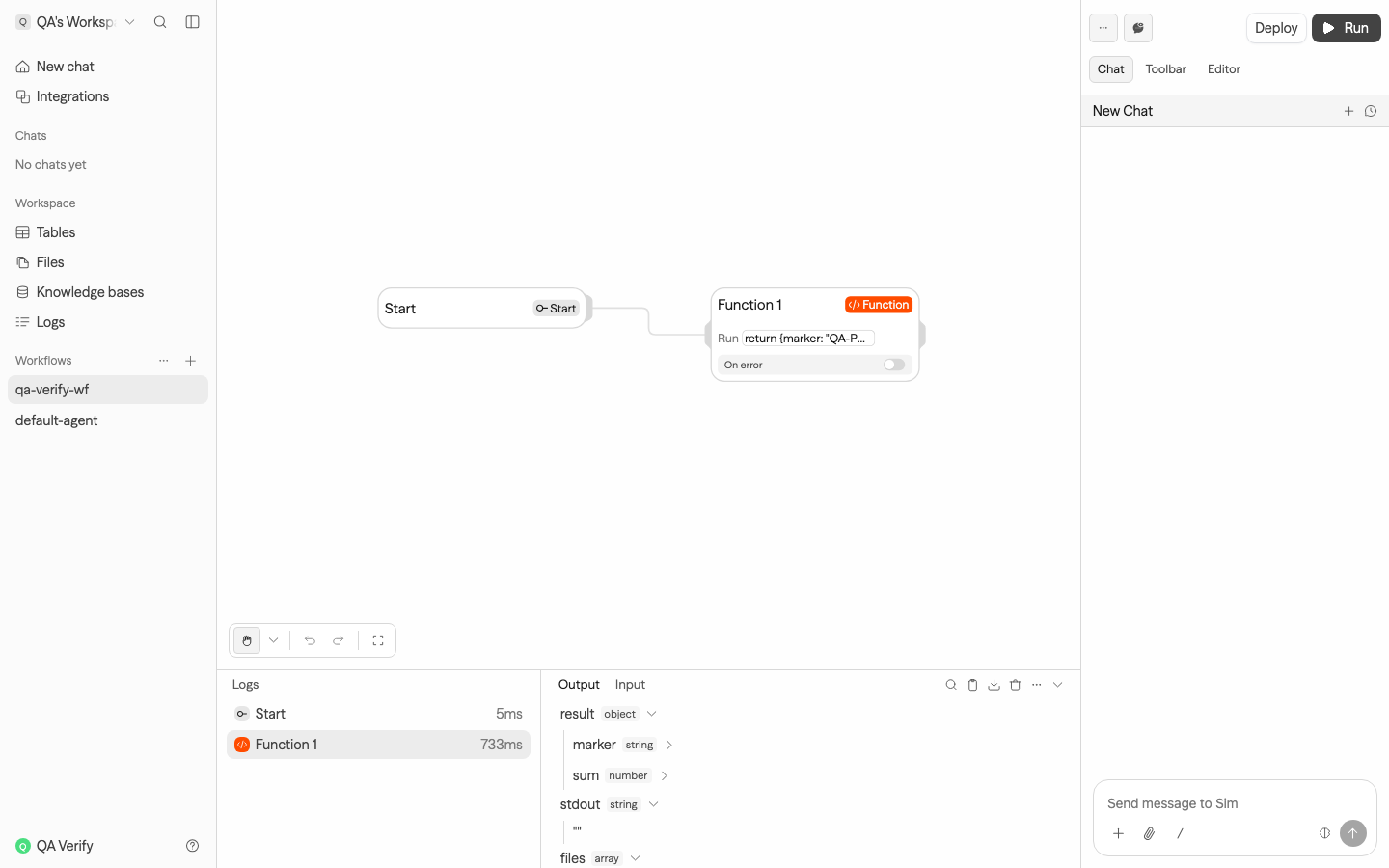1389x868 pixels.
Task: Select the Function 1 block on canvas
Action: tap(815, 335)
